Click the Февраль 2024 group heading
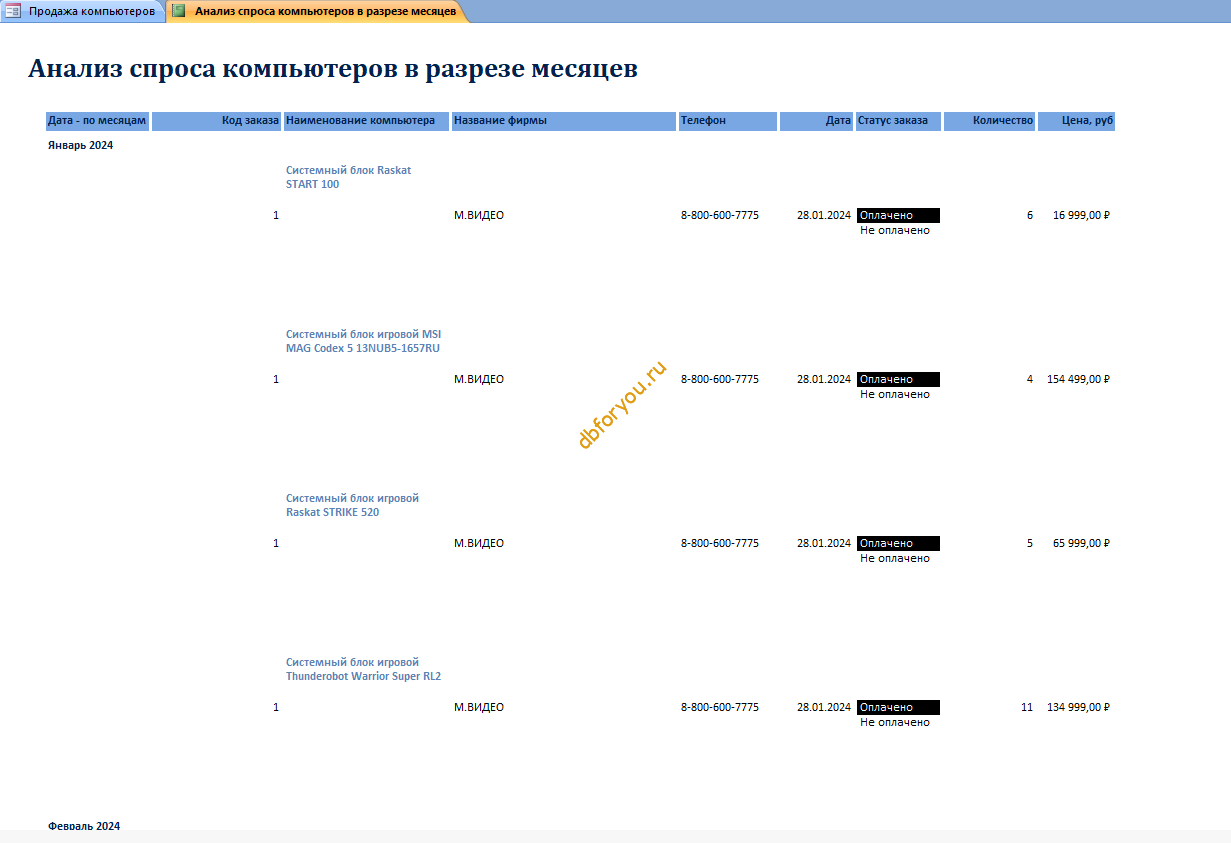Image resolution: width=1231 pixels, height=843 pixels. click(x=84, y=825)
